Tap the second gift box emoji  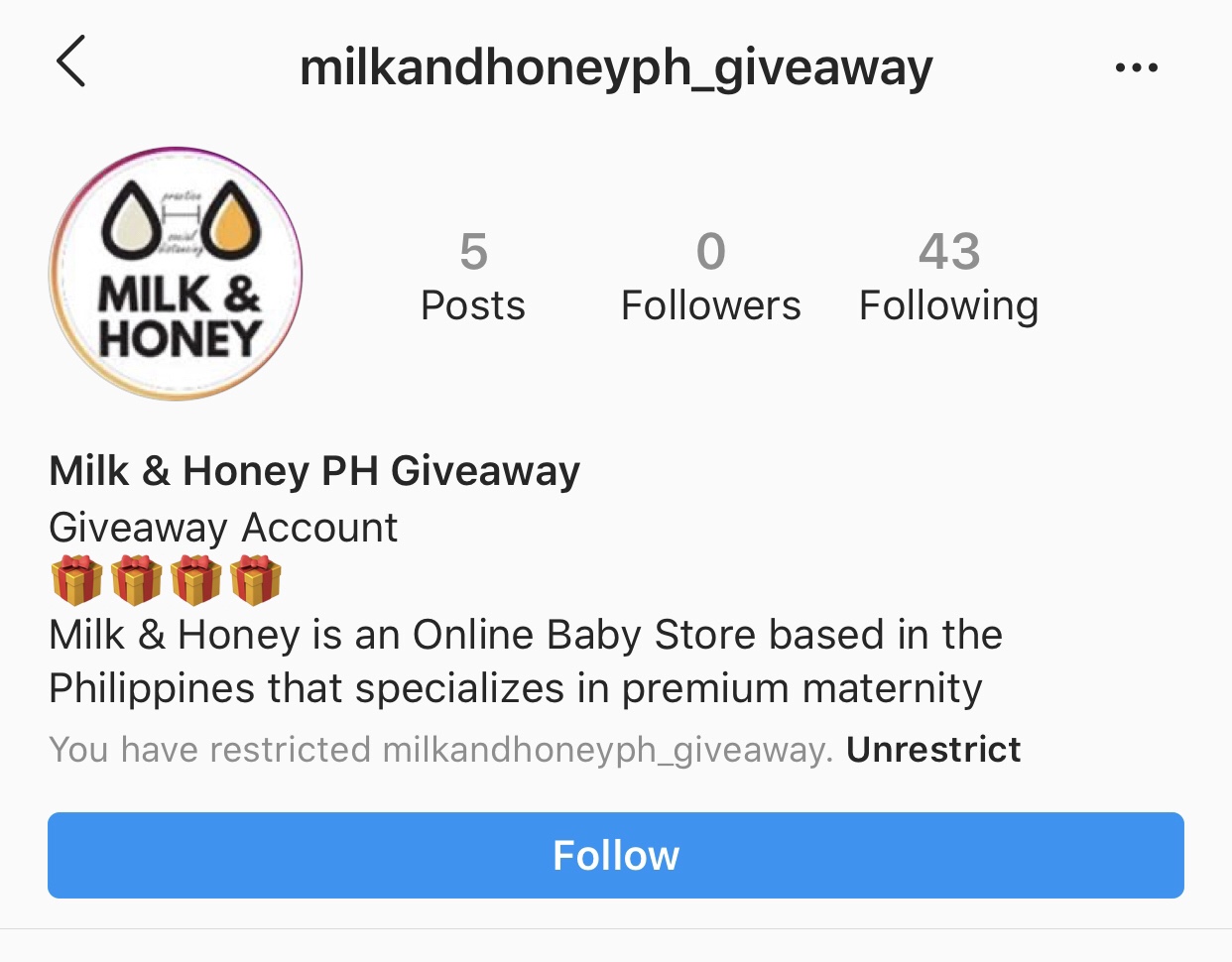click(136, 580)
